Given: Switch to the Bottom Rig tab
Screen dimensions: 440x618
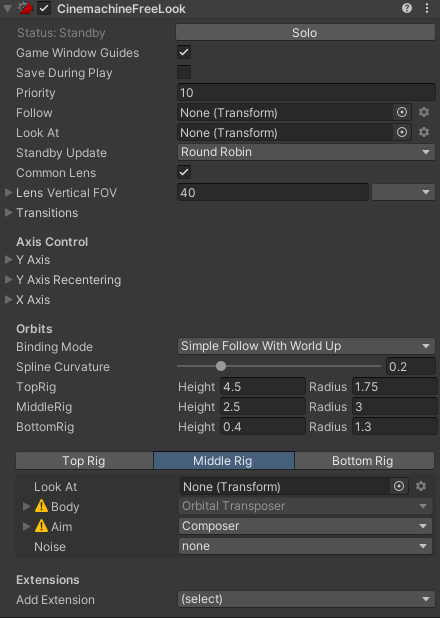Looking at the screenshot, I should click(363, 461).
